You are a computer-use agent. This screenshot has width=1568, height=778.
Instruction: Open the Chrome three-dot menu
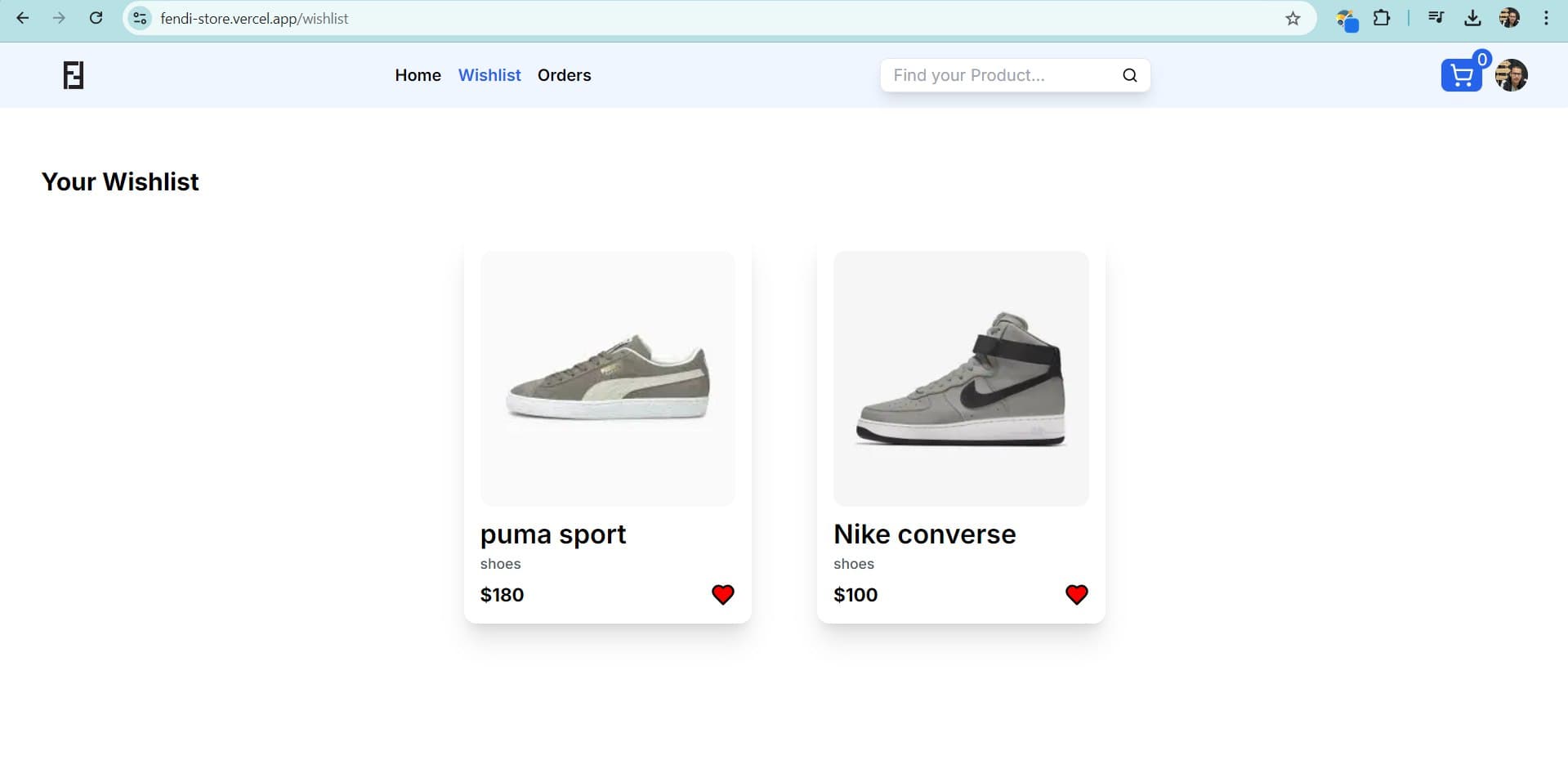[x=1545, y=18]
